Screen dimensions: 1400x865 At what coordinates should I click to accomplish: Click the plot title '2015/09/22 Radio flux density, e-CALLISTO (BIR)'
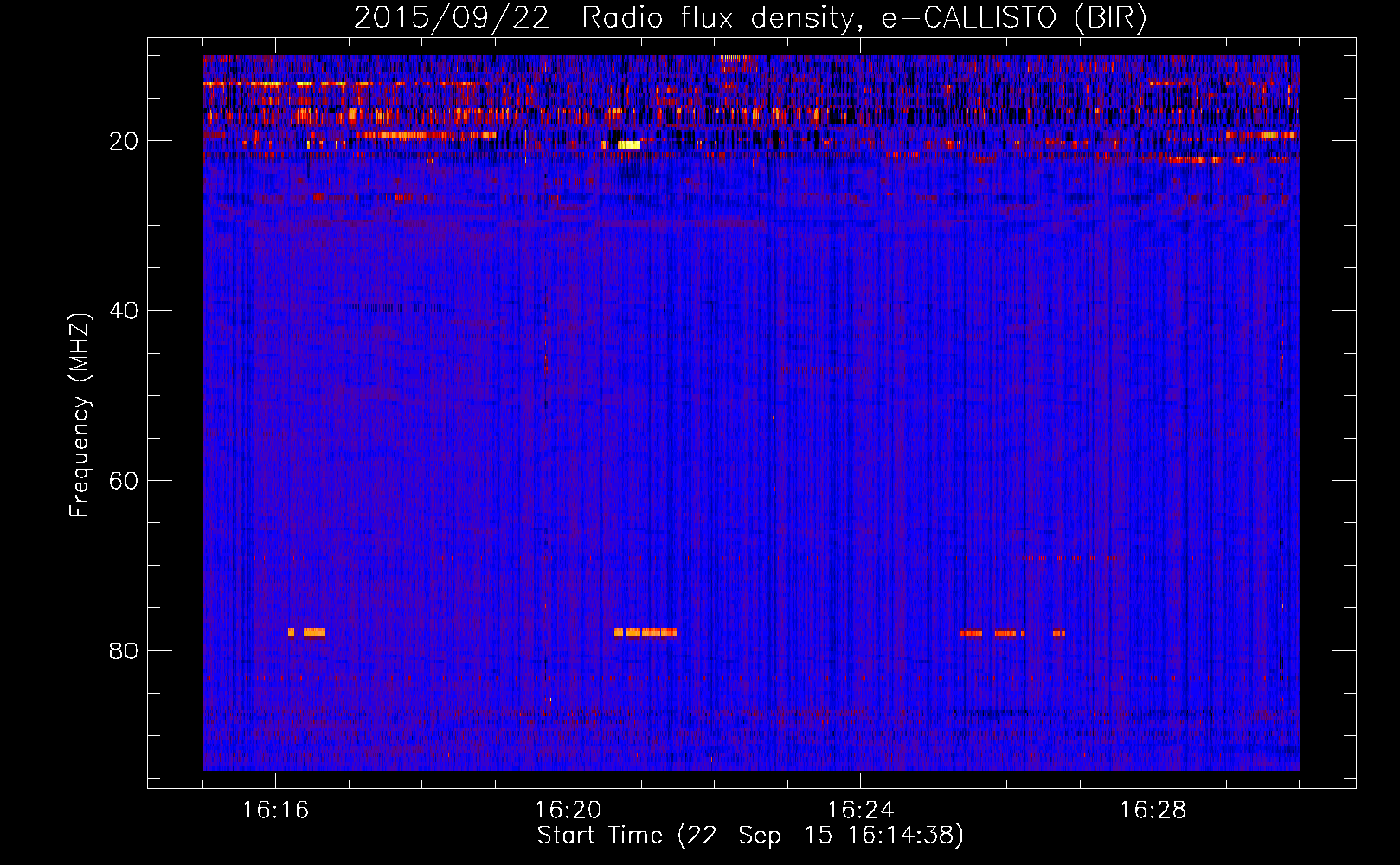750,18
